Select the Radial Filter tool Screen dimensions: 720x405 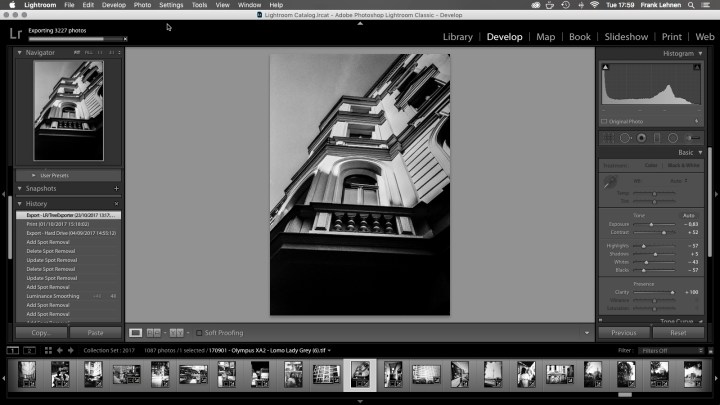coord(673,137)
